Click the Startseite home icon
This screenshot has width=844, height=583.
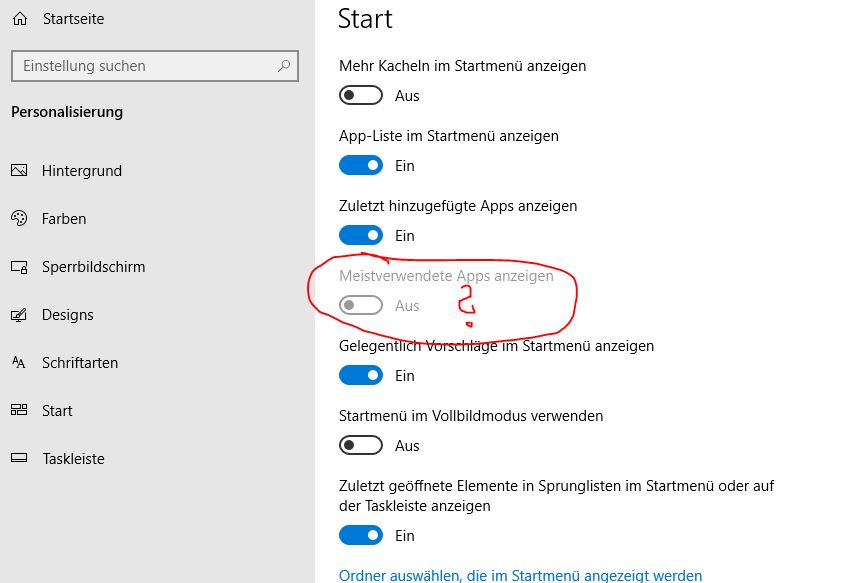(x=20, y=19)
